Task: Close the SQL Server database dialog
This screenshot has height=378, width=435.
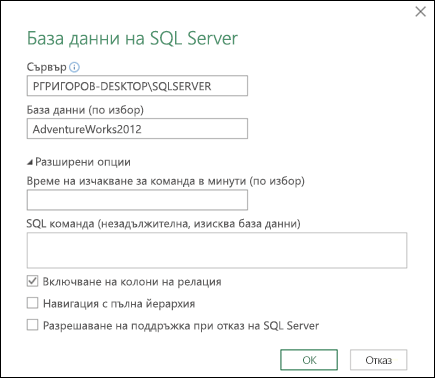Action: 420,12
